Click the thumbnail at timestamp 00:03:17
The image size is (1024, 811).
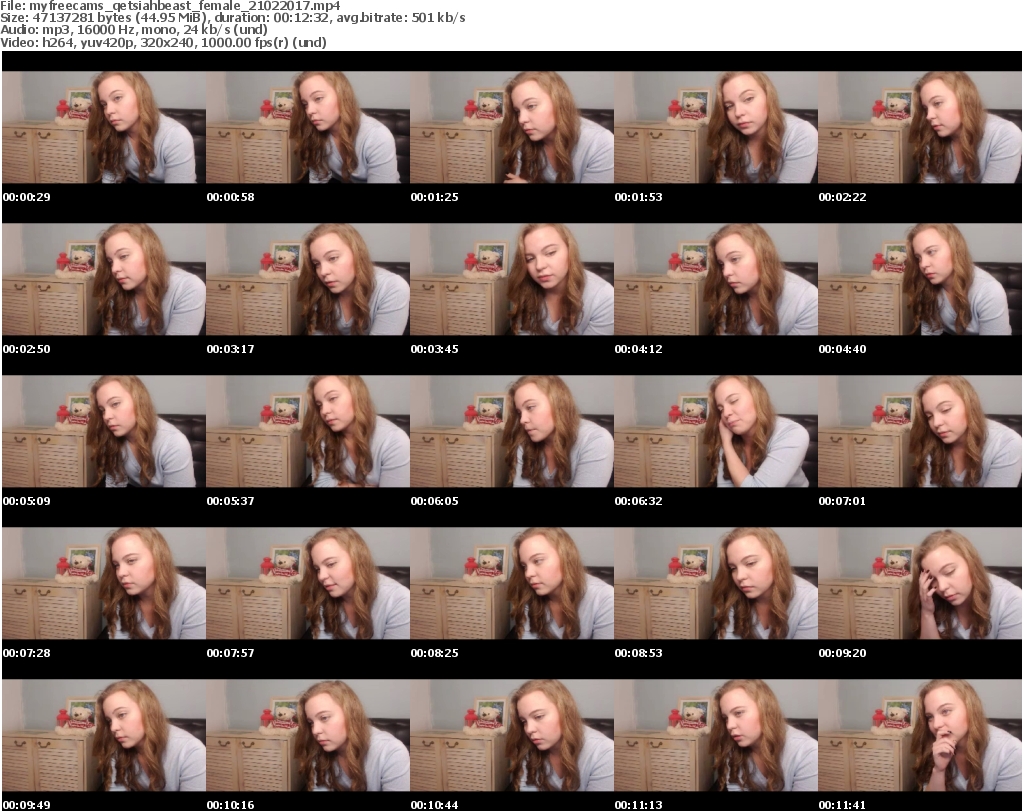[308, 279]
